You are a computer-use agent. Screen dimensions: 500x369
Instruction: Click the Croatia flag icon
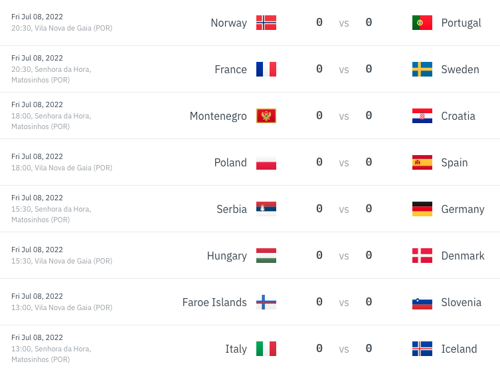[422, 116]
